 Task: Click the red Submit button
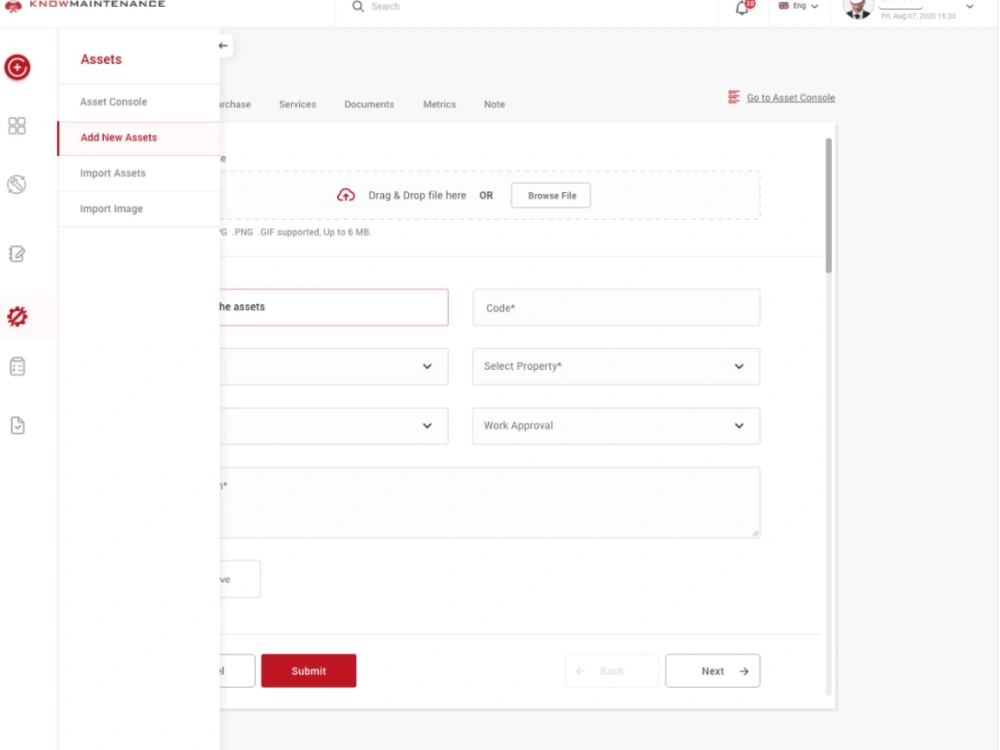(x=309, y=671)
